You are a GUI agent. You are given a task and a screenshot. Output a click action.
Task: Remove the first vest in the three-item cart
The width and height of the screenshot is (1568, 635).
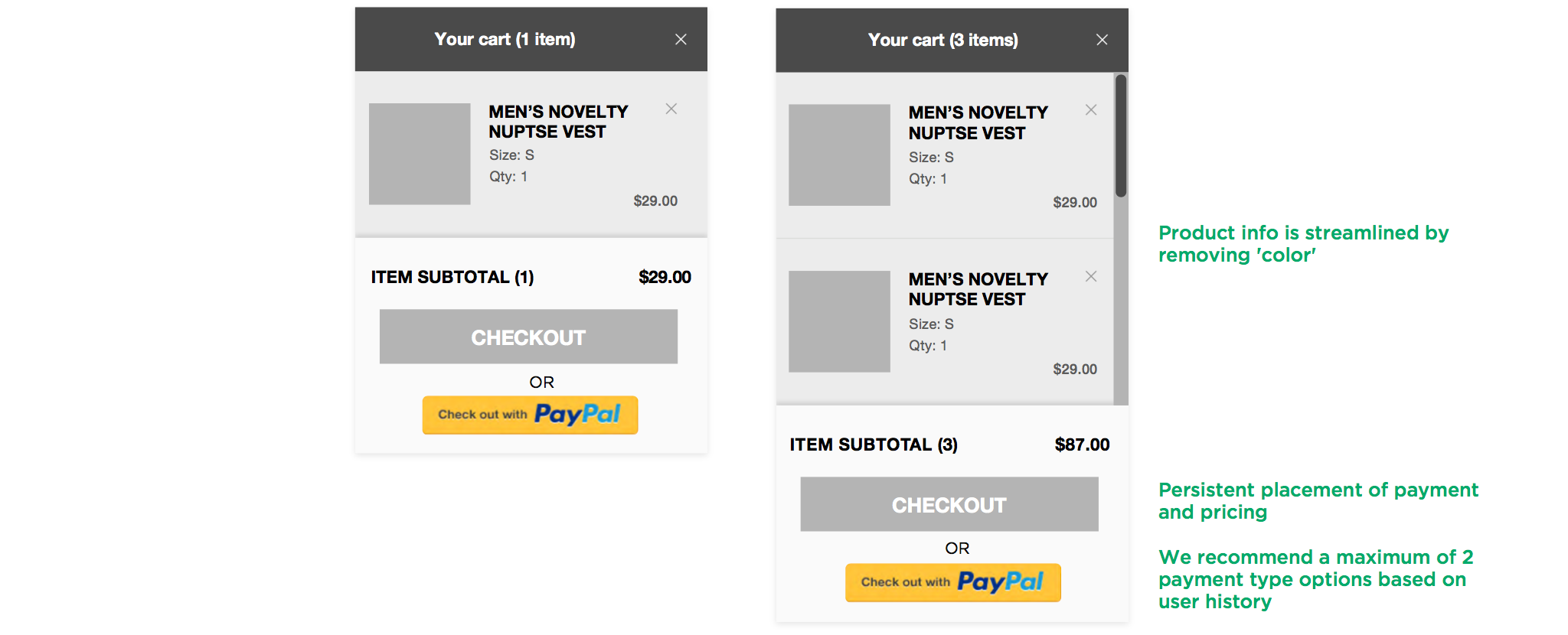[1091, 110]
